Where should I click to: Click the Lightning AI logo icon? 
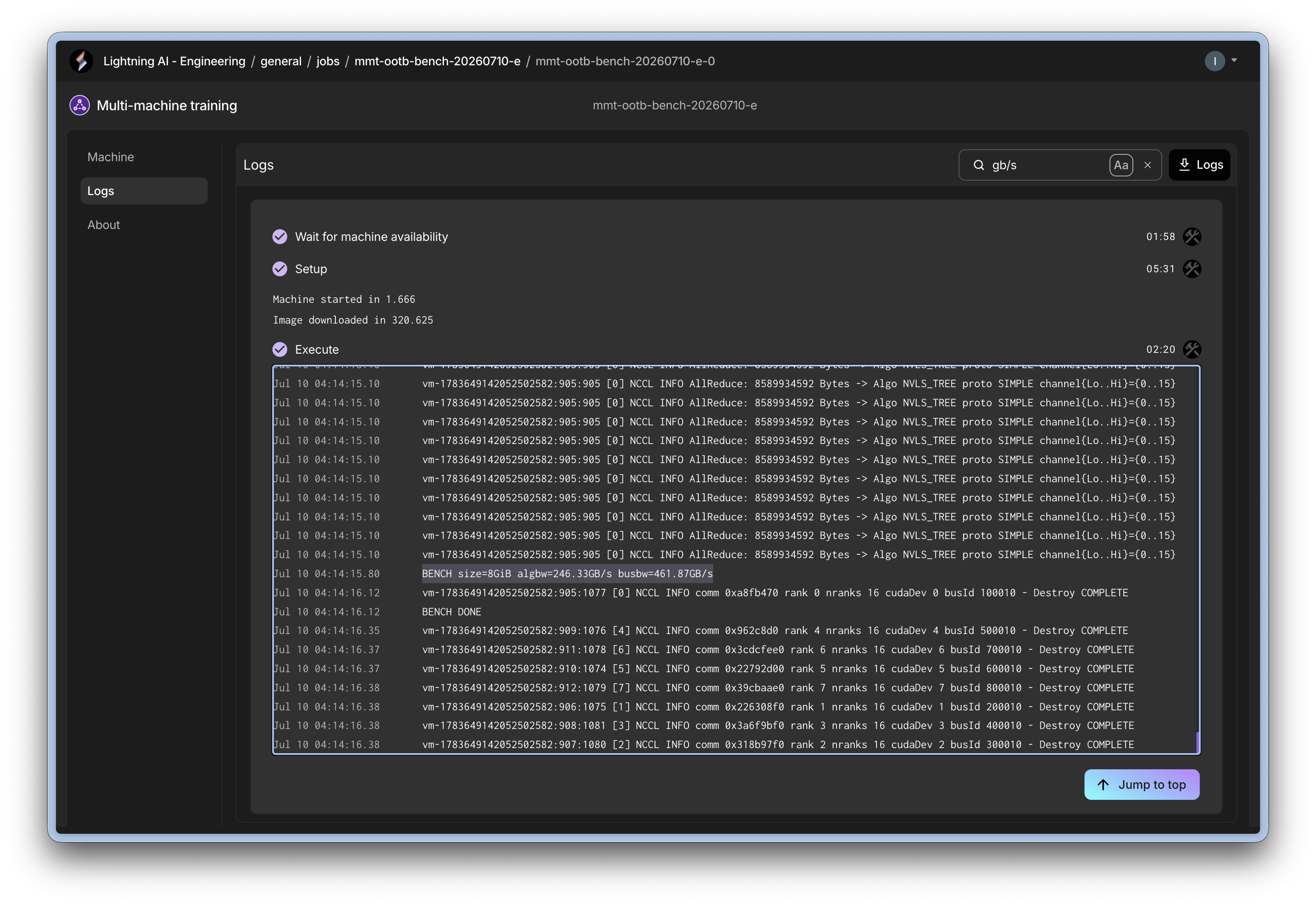pos(81,61)
